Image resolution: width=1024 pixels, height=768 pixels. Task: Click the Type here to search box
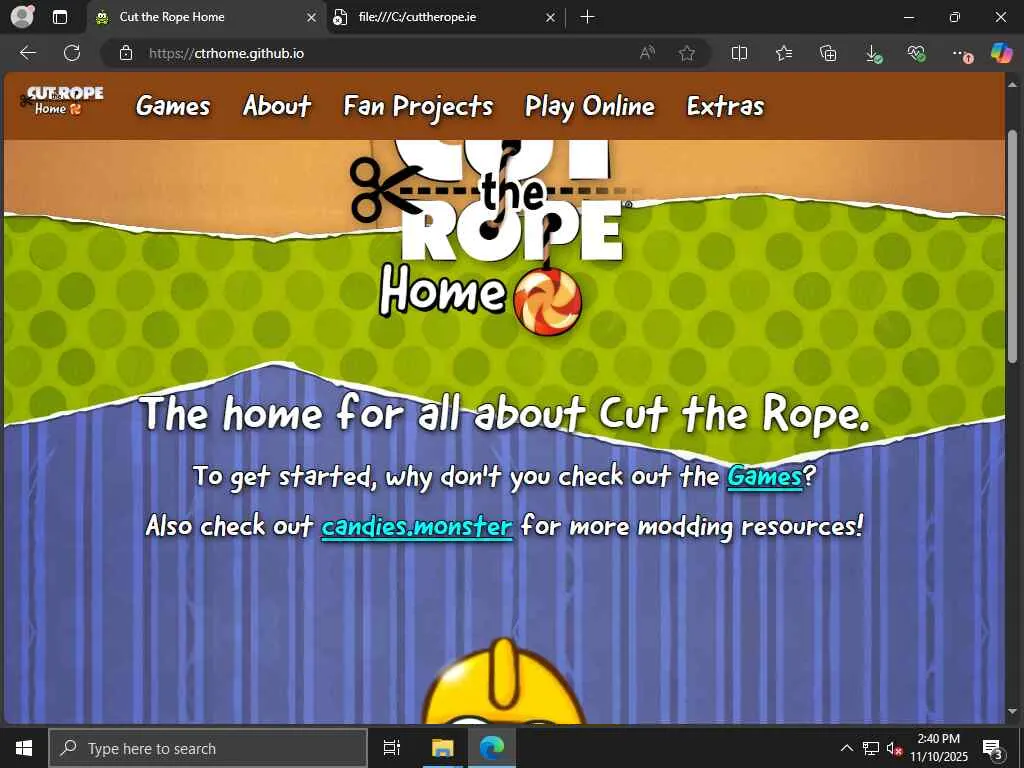coord(208,748)
